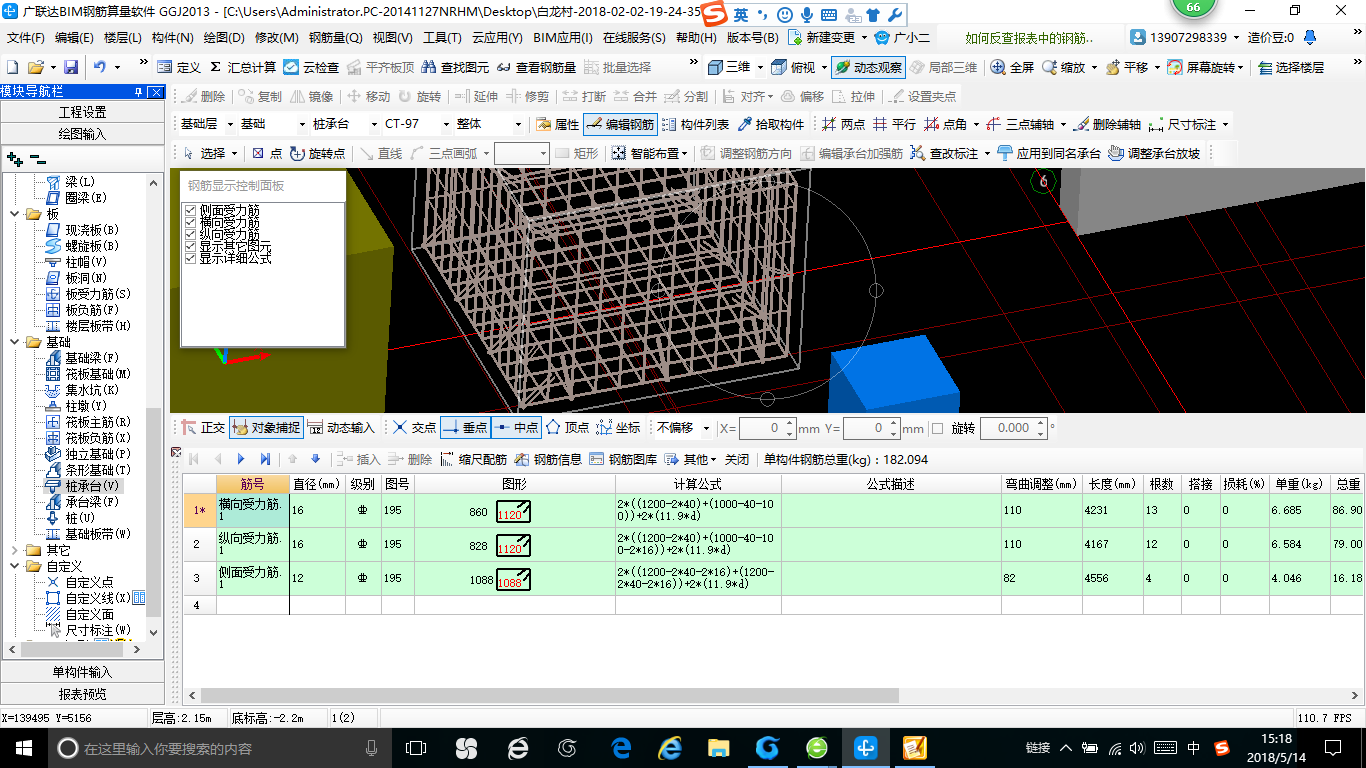The image size is (1366, 768).
Task: Open the 帮助(H) menu
Action: [696, 38]
